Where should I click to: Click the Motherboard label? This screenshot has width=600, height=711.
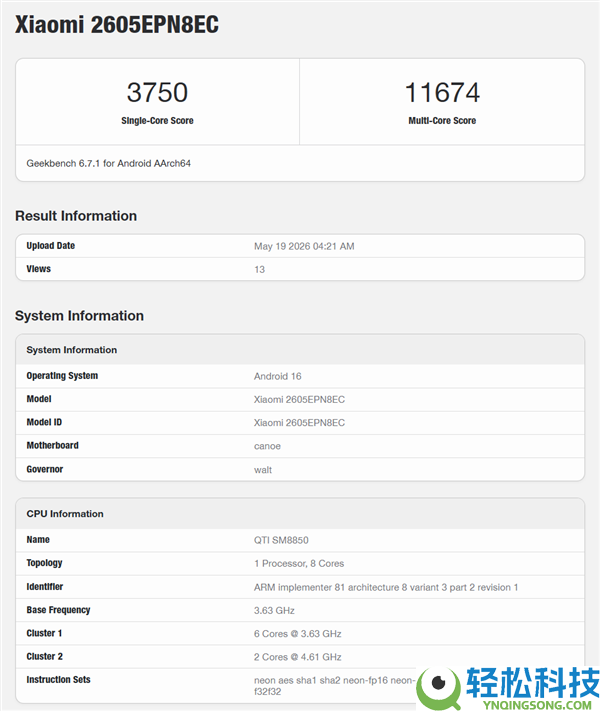tap(52, 445)
